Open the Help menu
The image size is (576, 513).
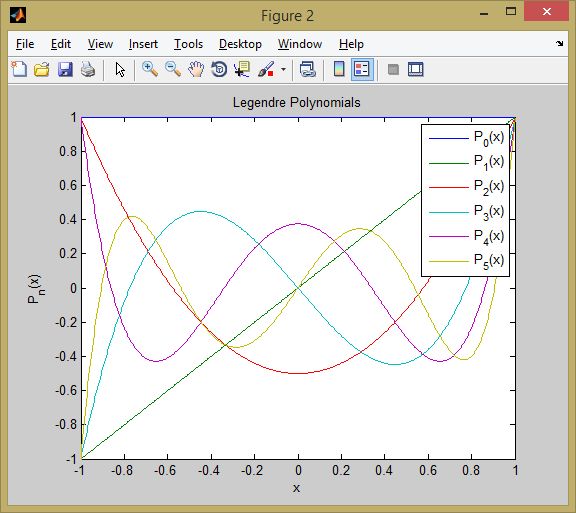click(x=351, y=44)
